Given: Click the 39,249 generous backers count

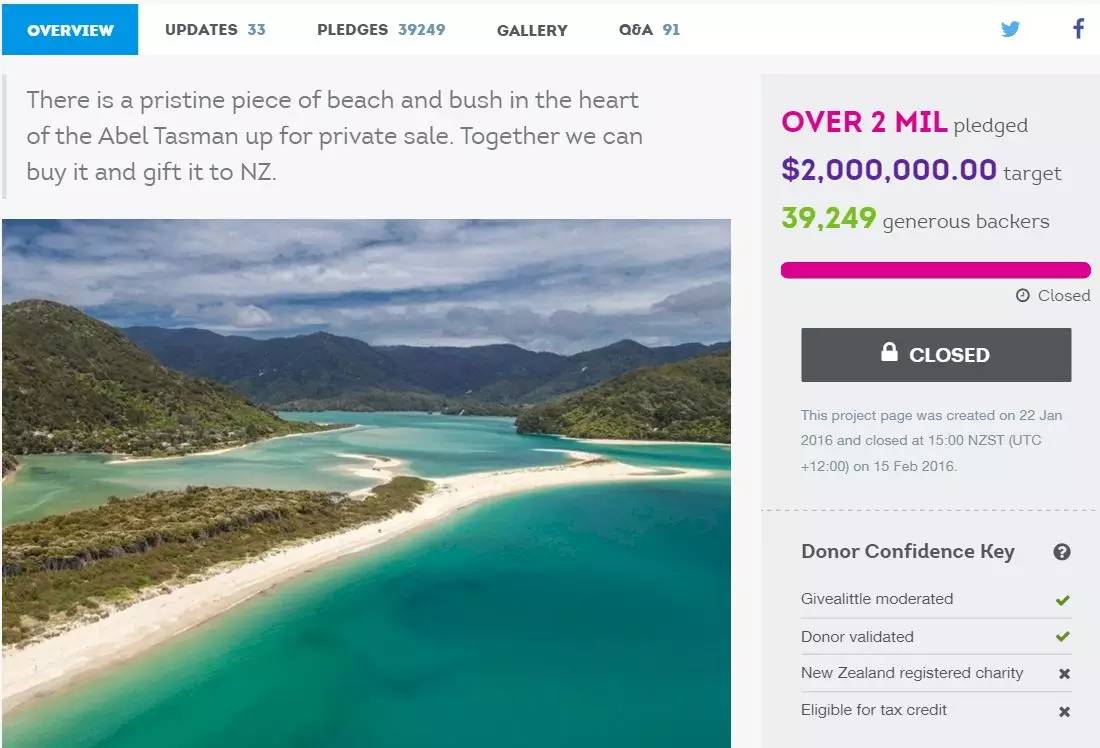Looking at the screenshot, I should pyautogui.click(x=915, y=219).
